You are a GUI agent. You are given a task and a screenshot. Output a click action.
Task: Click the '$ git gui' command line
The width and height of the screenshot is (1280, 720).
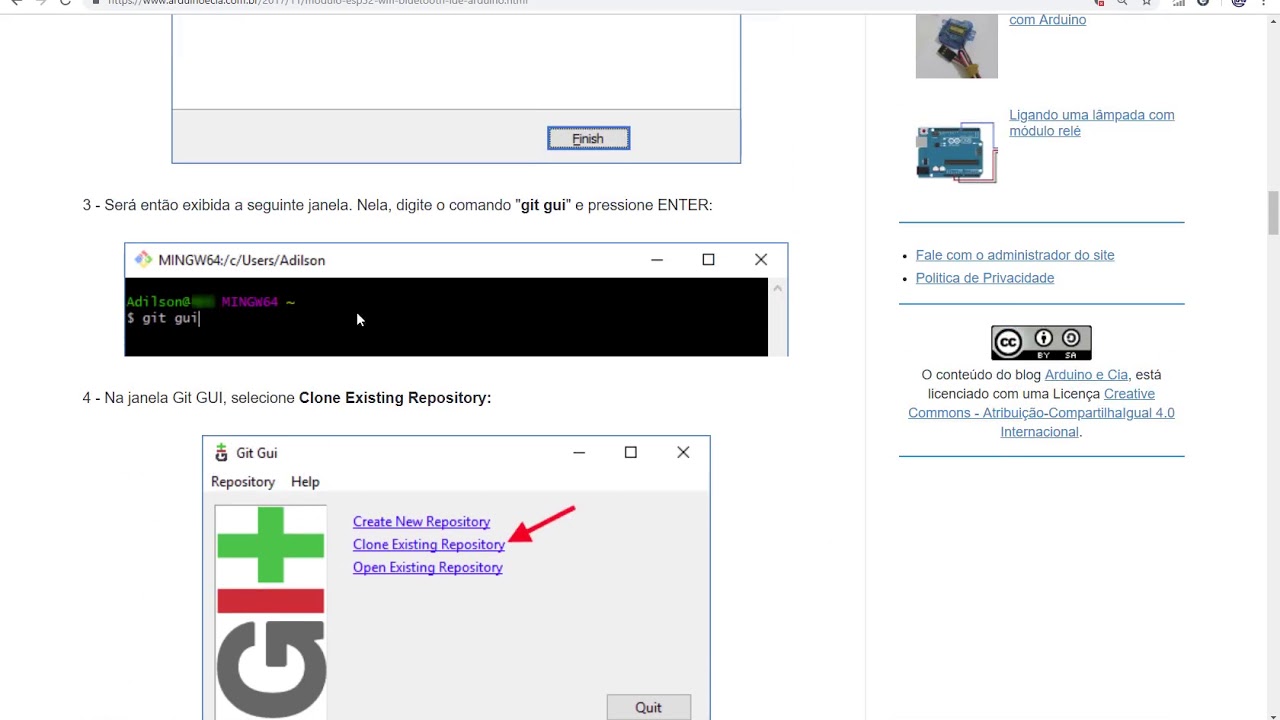click(163, 318)
